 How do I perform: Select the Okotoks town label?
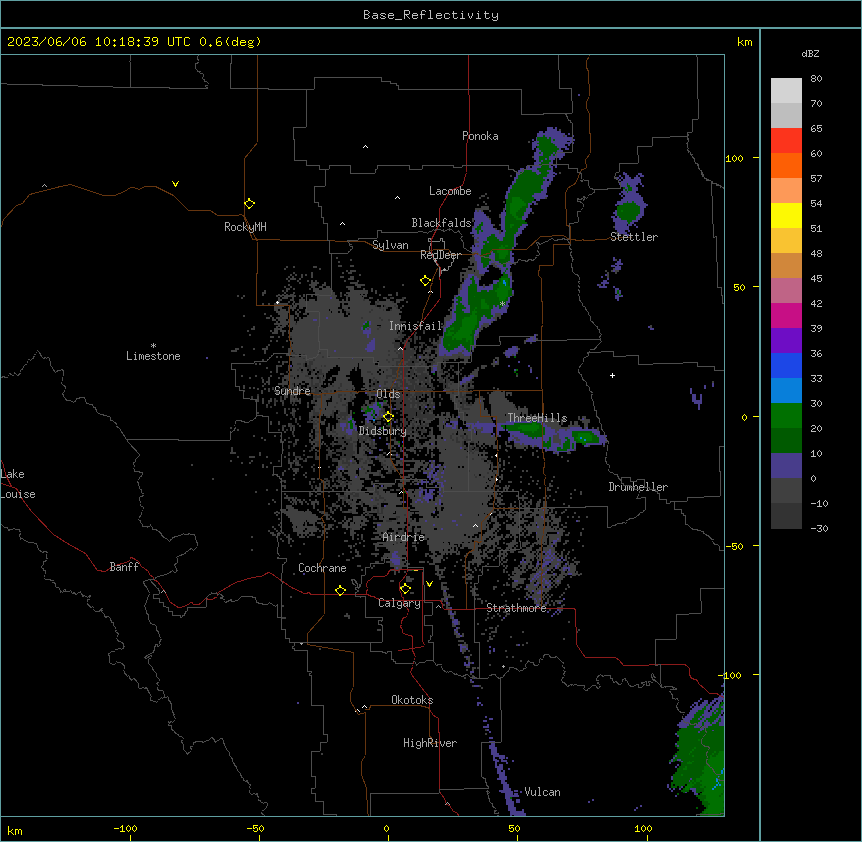[412, 700]
